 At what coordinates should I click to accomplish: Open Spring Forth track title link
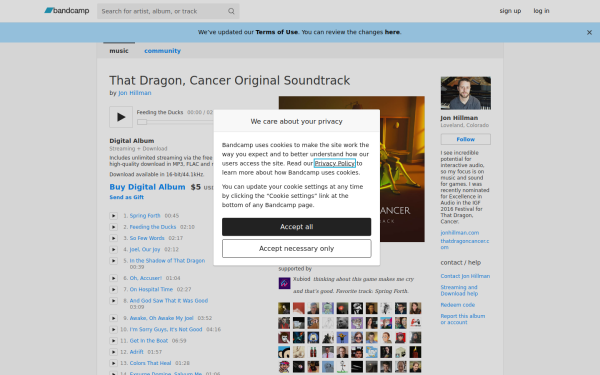[145, 216]
